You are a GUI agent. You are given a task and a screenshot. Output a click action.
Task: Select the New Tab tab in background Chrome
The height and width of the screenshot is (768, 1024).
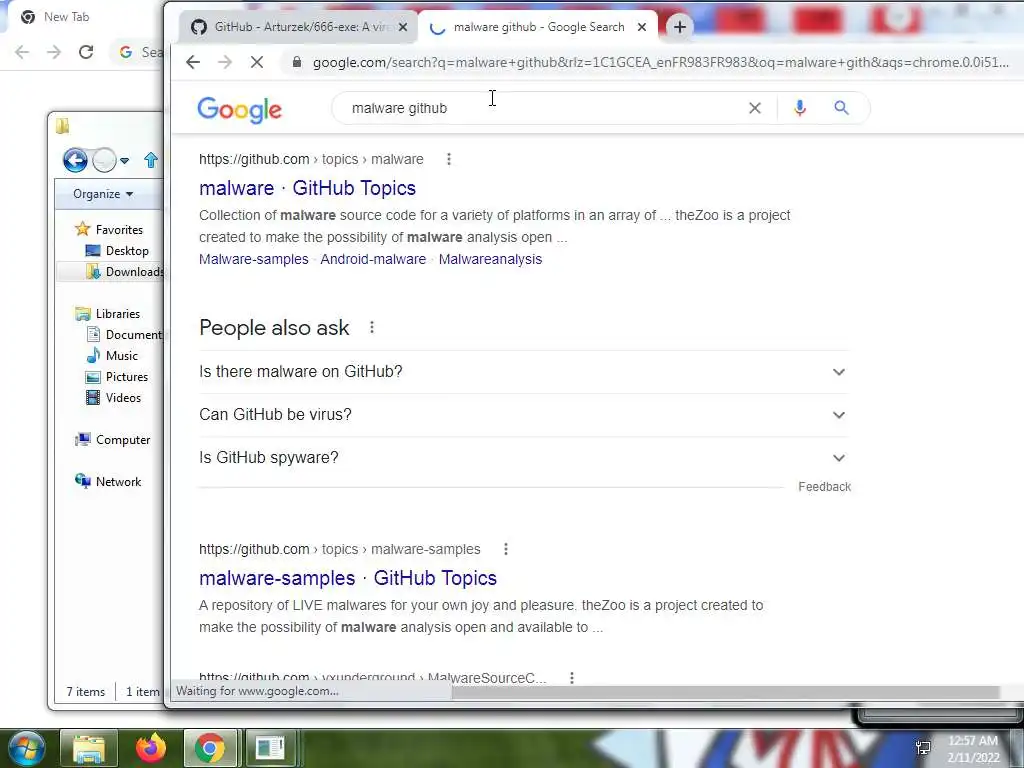pyautogui.click(x=66, y=17)
